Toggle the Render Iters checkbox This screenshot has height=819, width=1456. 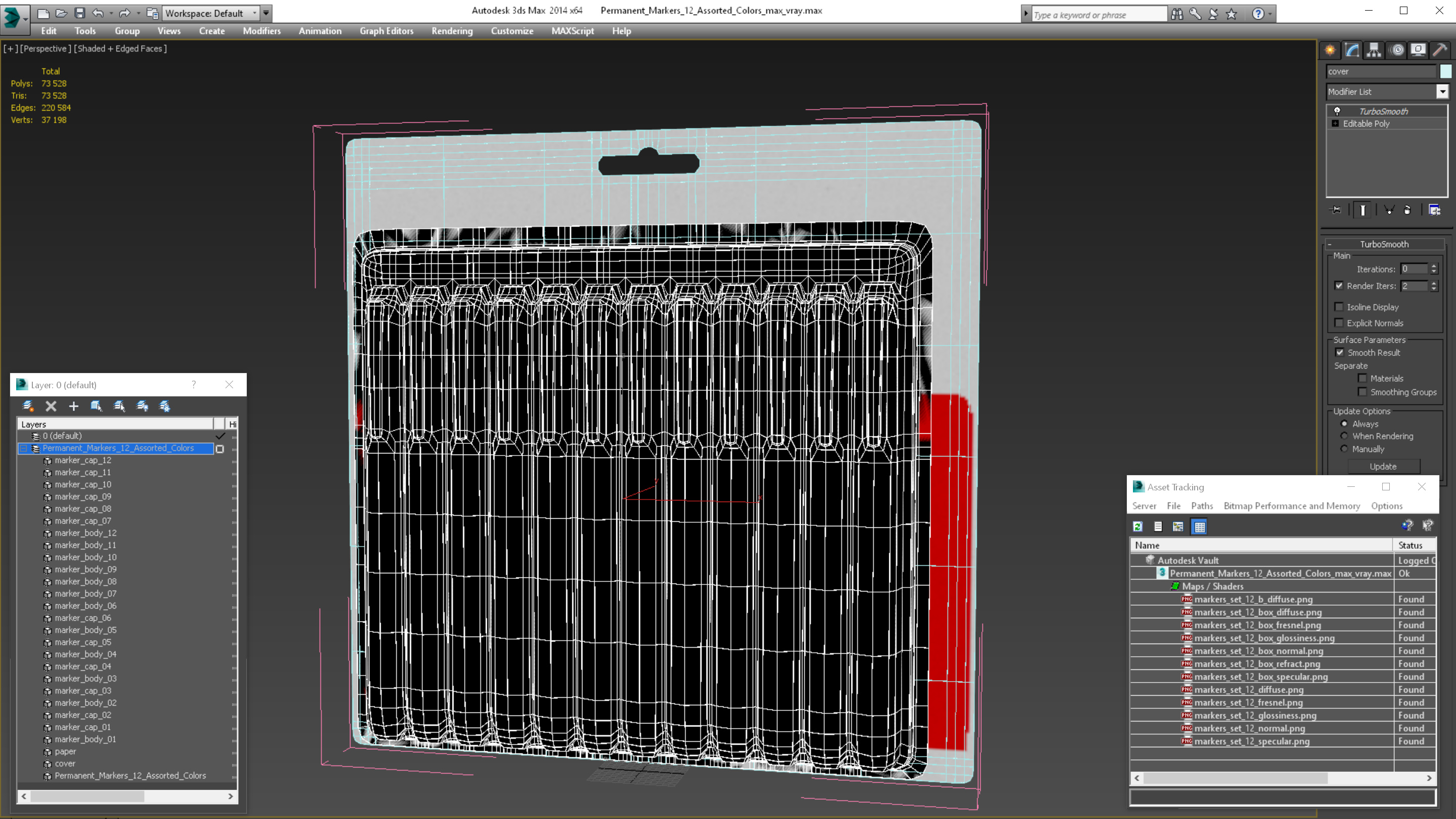(1338, 286)
